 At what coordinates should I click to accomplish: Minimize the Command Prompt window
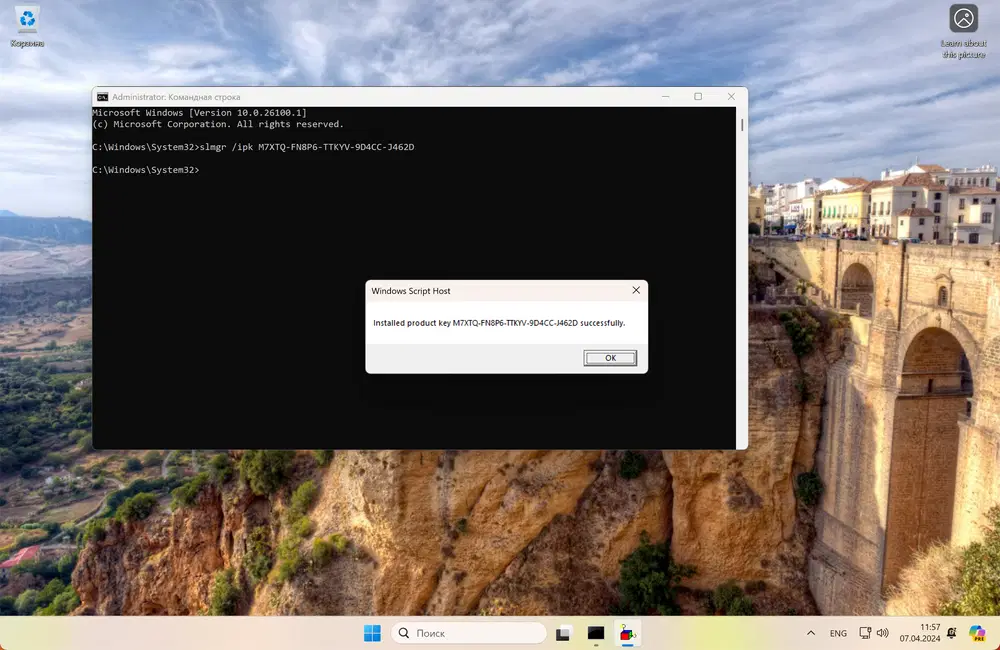(x=665, y=96)
